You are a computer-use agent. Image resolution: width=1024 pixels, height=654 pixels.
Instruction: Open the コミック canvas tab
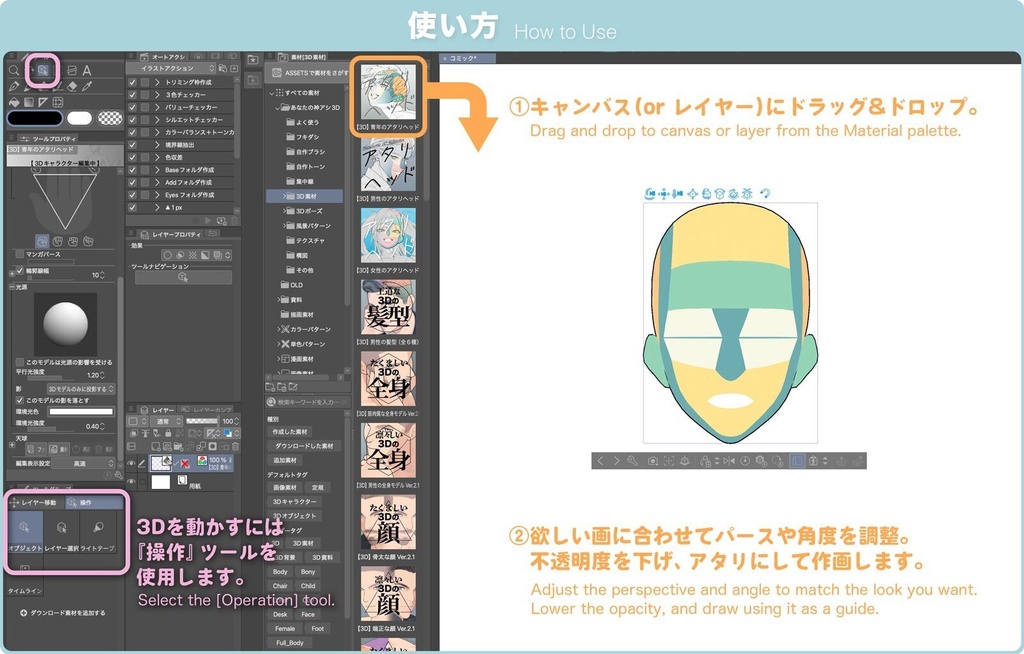(468, 58)
